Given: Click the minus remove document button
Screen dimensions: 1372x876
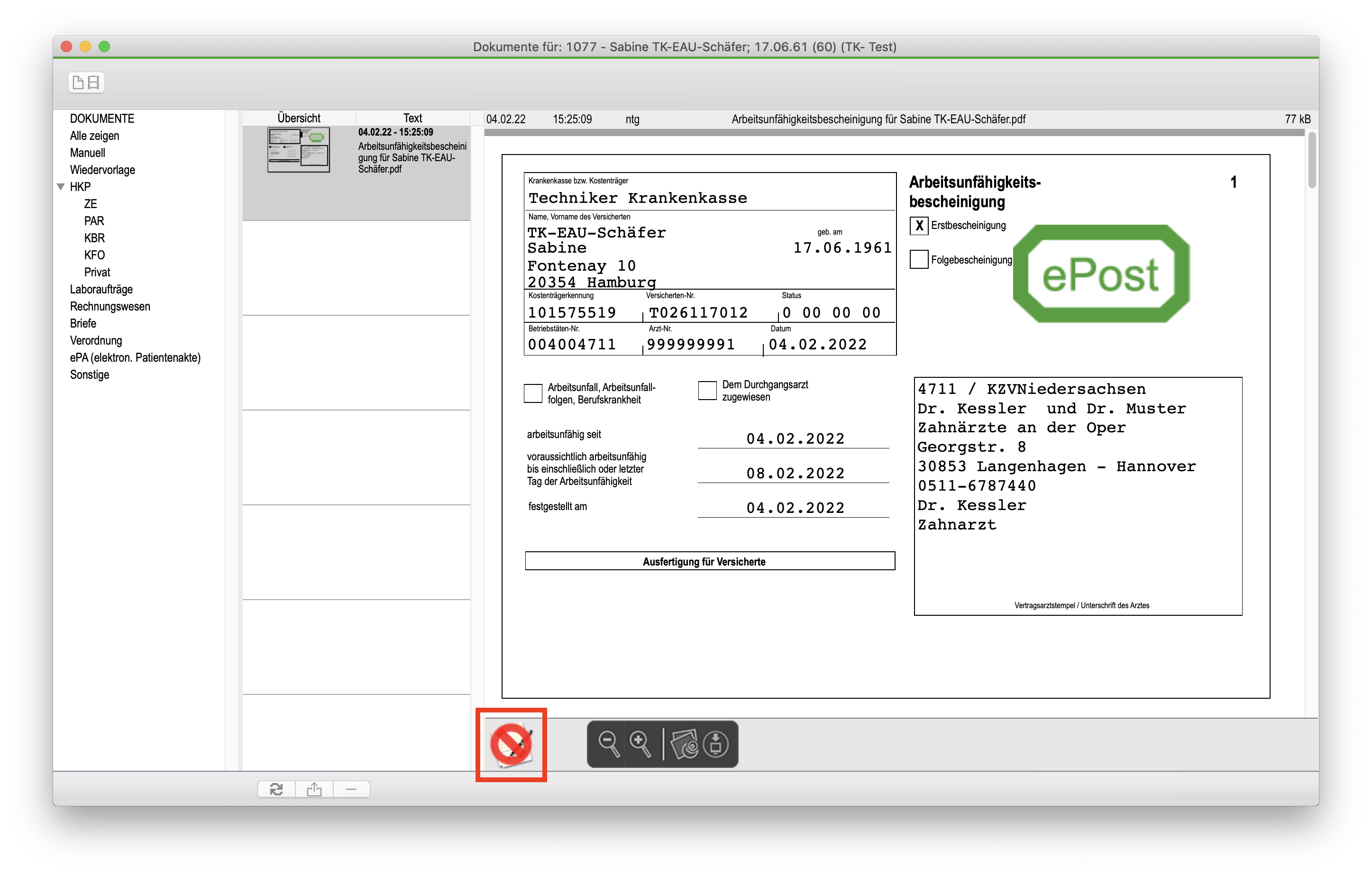Looking at the screenshot, I should [x=351, y=789].
